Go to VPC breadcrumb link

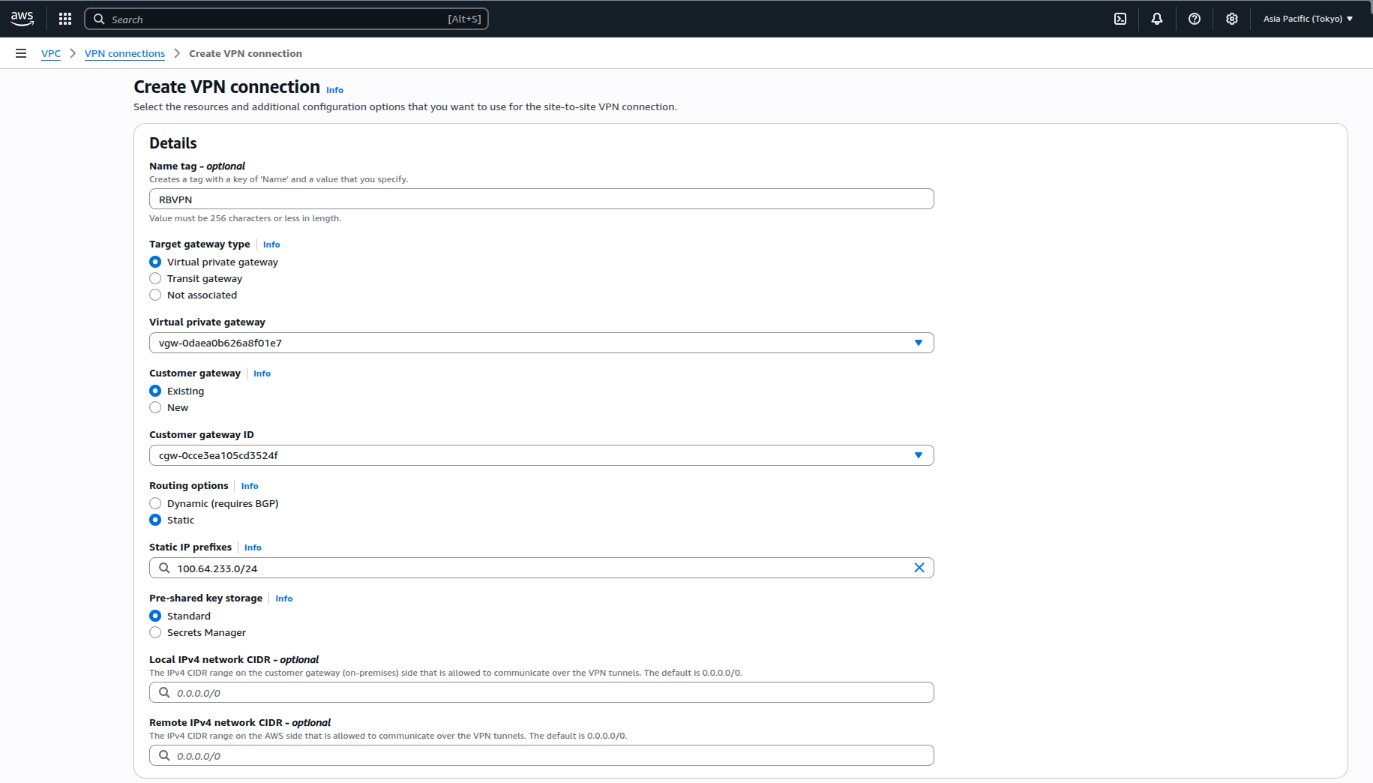pyautogui.click(x=50, y=54)
